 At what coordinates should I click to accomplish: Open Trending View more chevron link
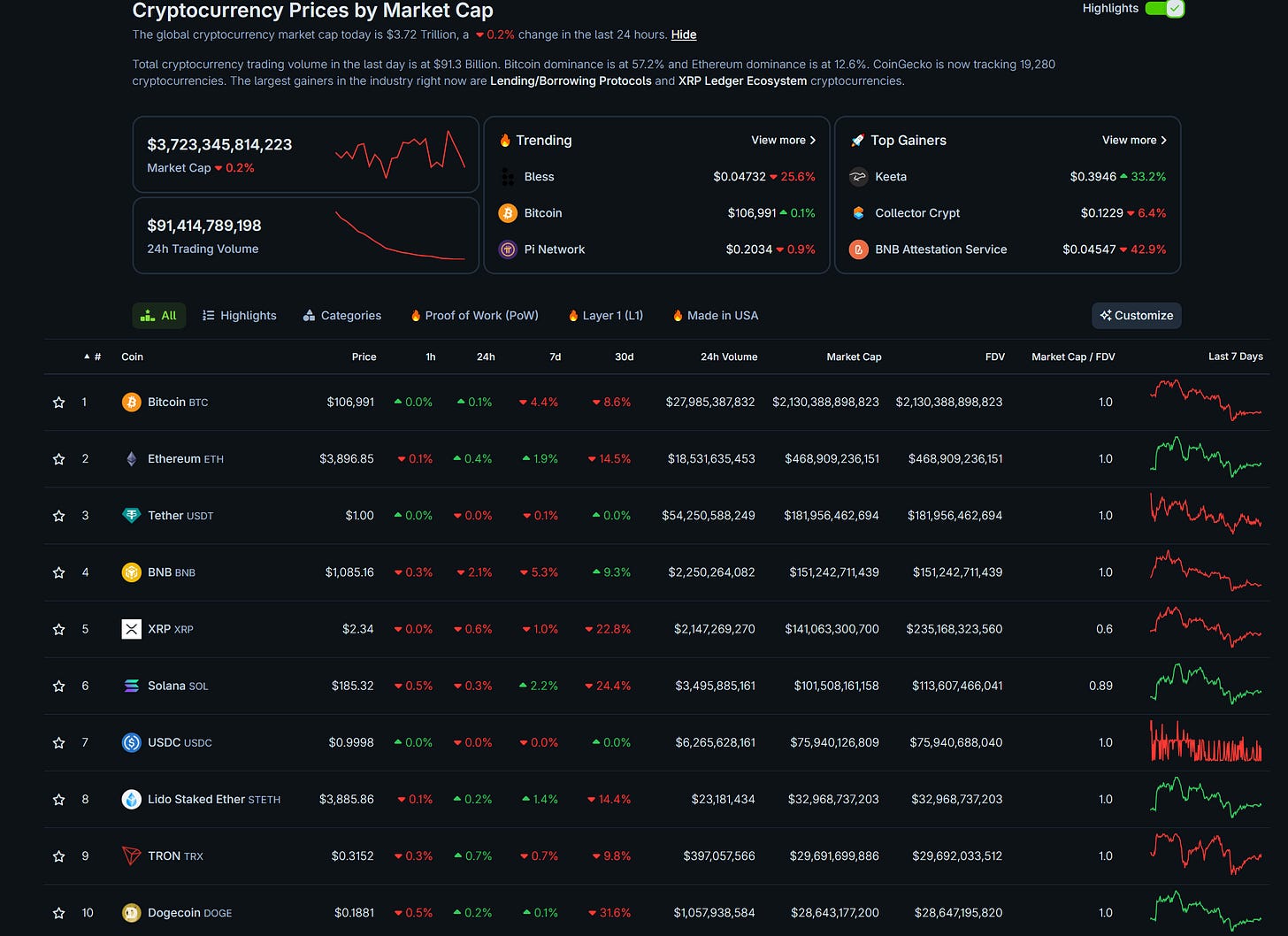click(x=784, y=140)
